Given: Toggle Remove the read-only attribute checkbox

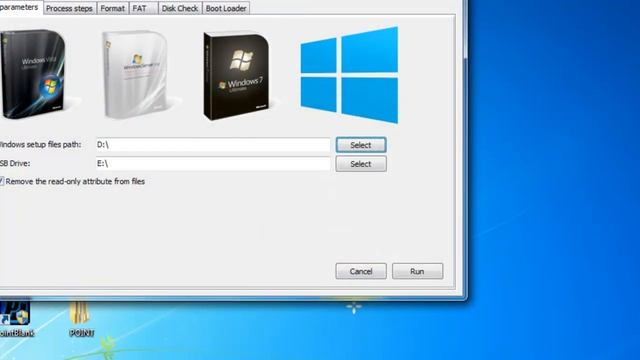Looking at the screenshot, I should pyautogui.click(x=2, y=181).
